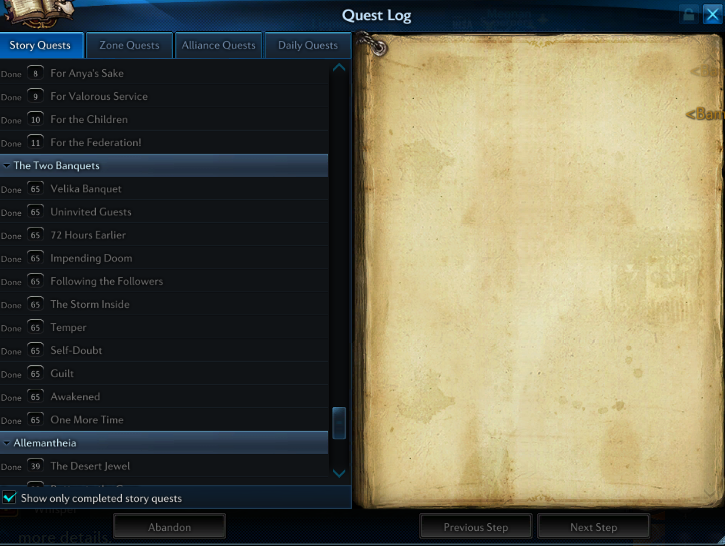725x546 pixels.
Task: Click the Previous Step button
Action: (476, 527)
